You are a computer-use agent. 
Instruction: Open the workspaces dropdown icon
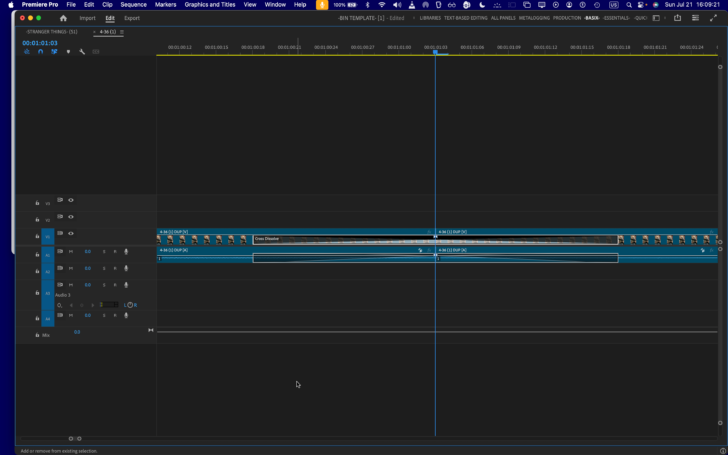pyautogui.click(x=657, y=18)
